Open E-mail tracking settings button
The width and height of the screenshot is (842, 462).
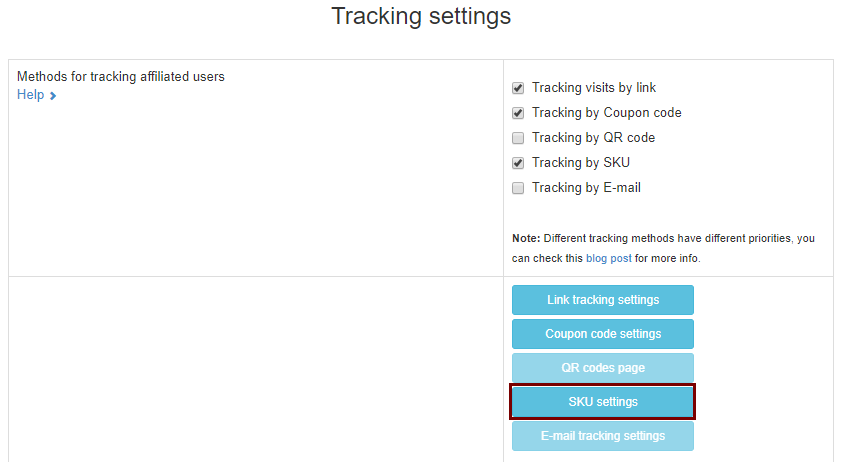coord(603,436)
